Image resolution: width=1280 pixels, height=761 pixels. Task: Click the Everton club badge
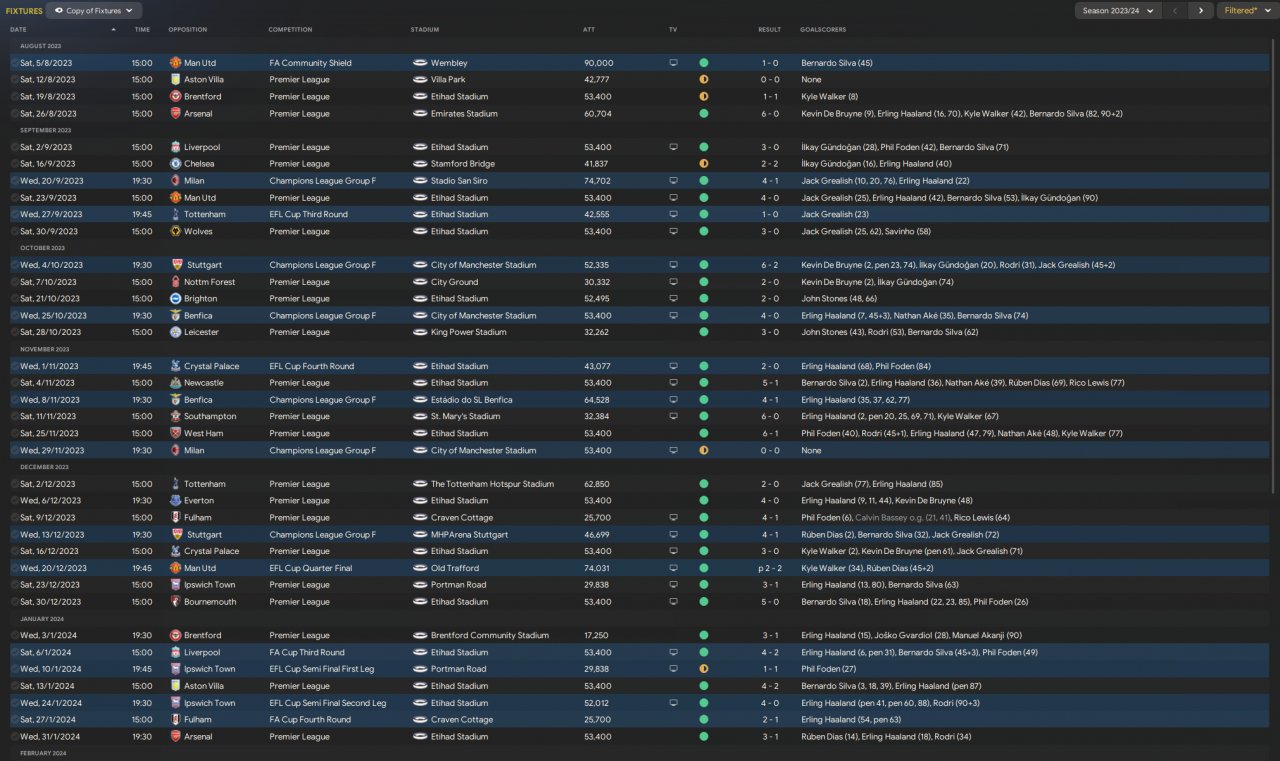(x=175, y=501)
